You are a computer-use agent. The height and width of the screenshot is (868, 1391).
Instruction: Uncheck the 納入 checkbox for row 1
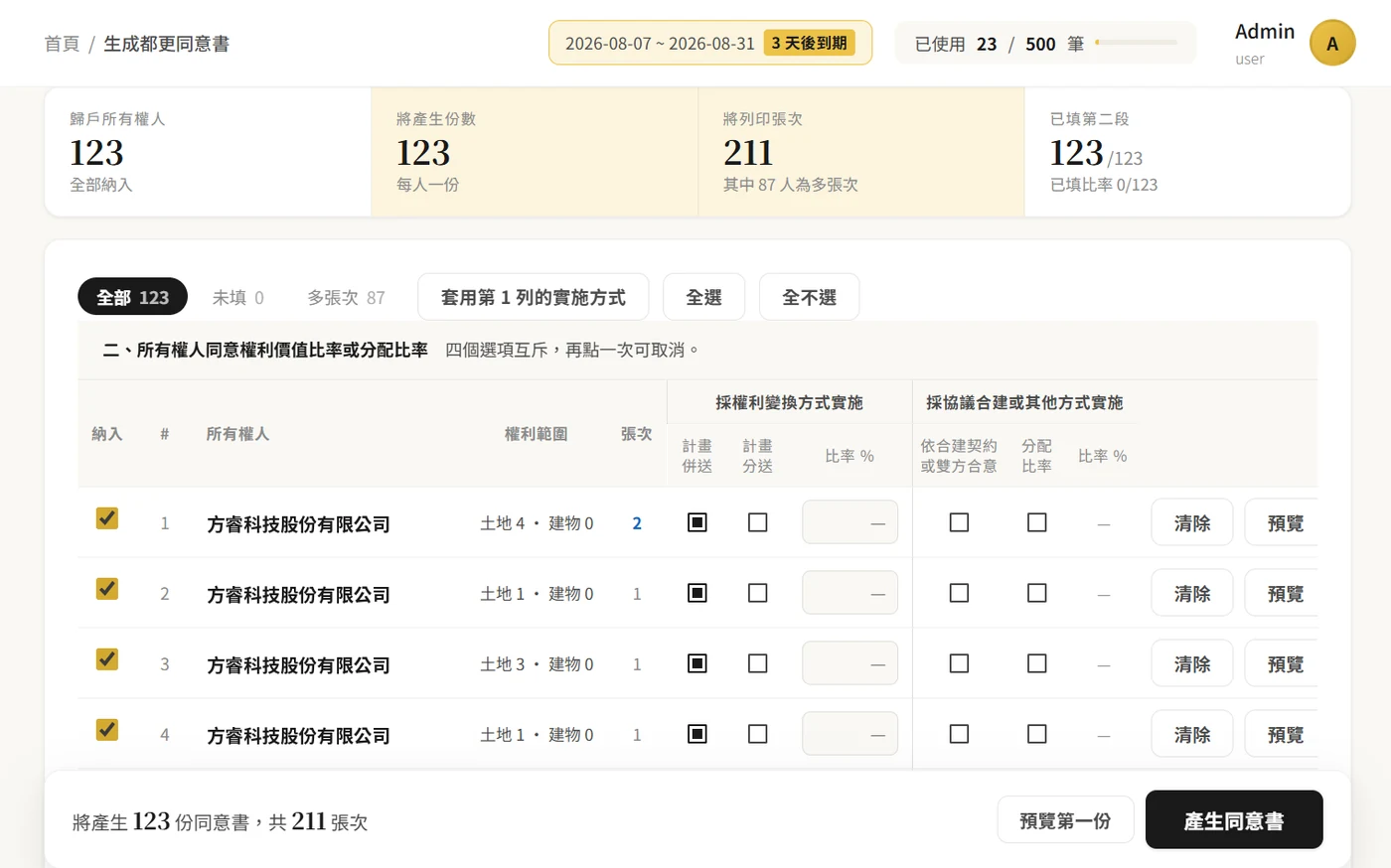tap(107, 518)
